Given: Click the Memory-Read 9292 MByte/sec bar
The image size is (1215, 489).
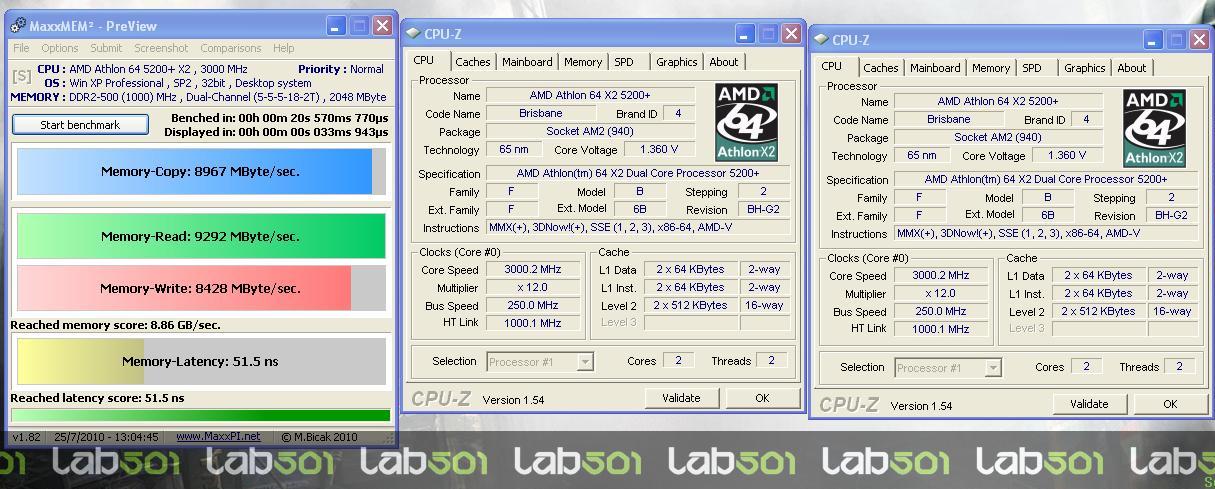Looking at the screenshot, I should pyautogui.click(x=201, y=236).
